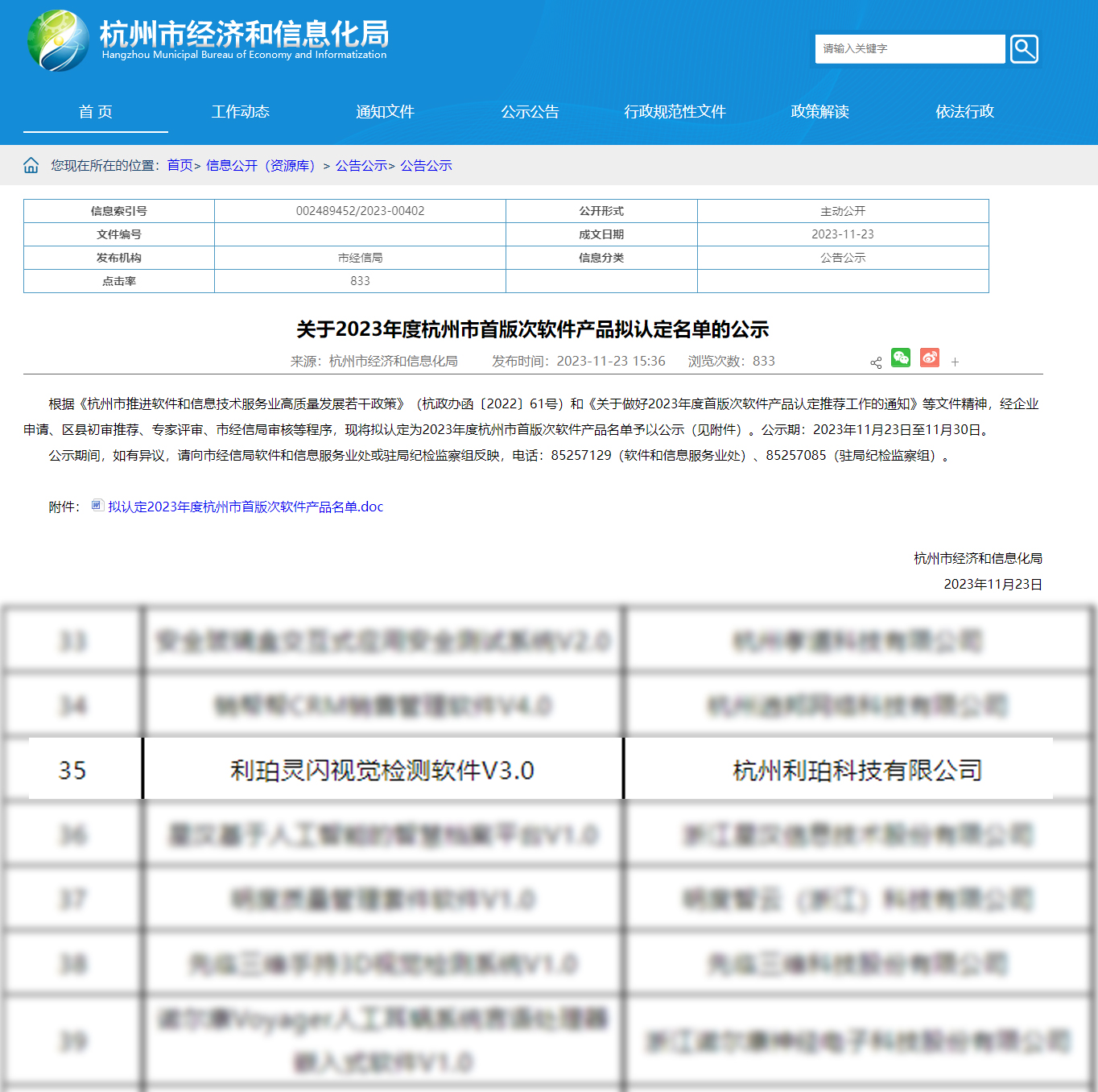Expand more share options plus icon
The height and width of the screenshot is (1092, 1098).
(955, 362)
